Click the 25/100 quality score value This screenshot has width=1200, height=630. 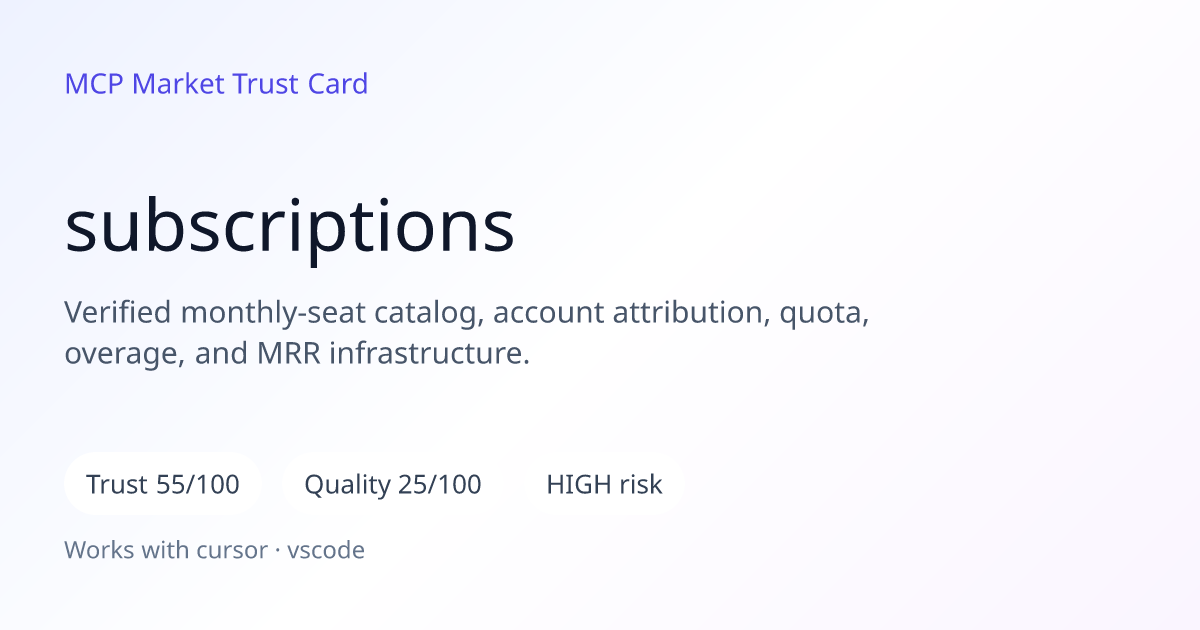coord(440,485)
